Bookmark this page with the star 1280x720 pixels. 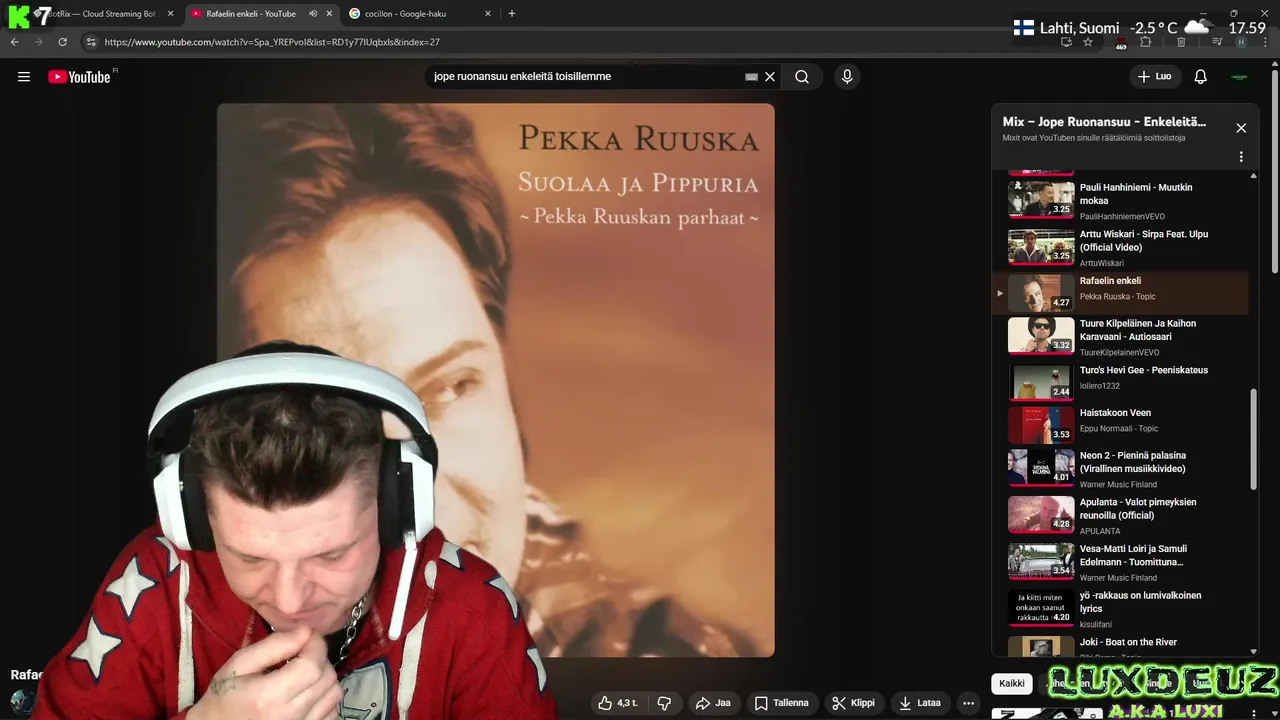pyautogui.click(x=1088, y=42)
